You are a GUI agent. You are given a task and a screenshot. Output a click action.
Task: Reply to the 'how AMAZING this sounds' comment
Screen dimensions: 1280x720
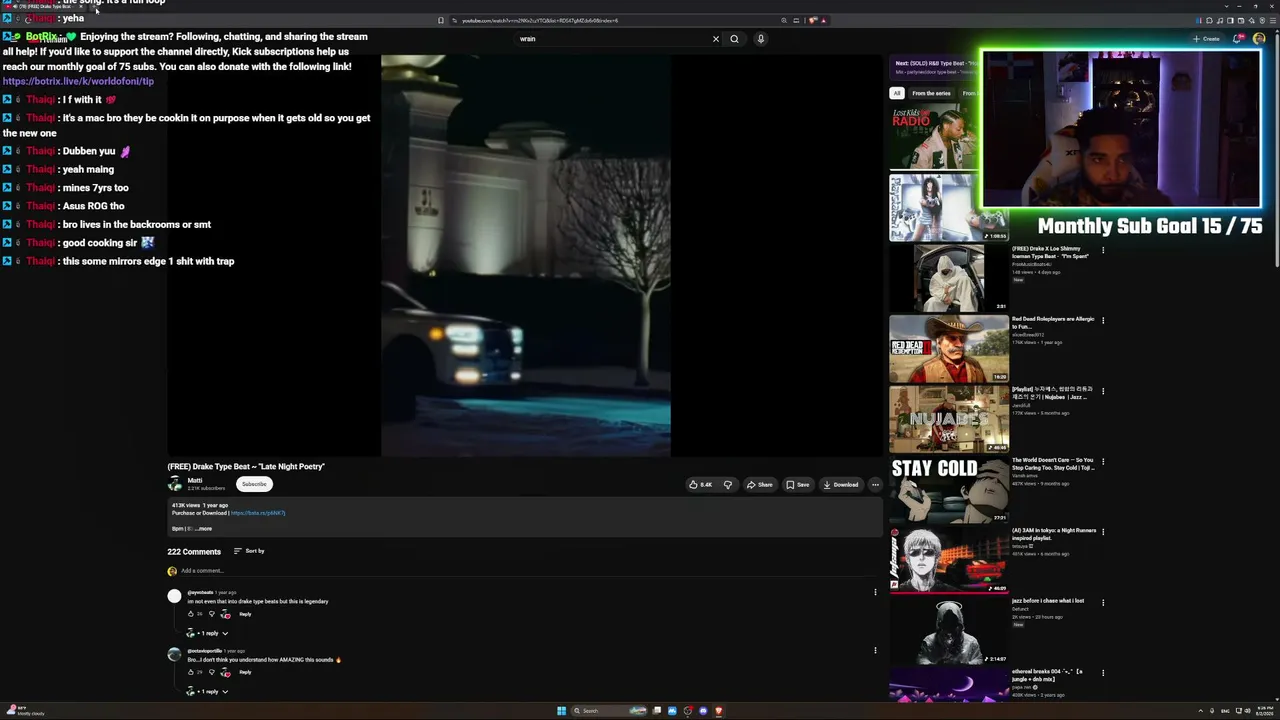point(245,672)
